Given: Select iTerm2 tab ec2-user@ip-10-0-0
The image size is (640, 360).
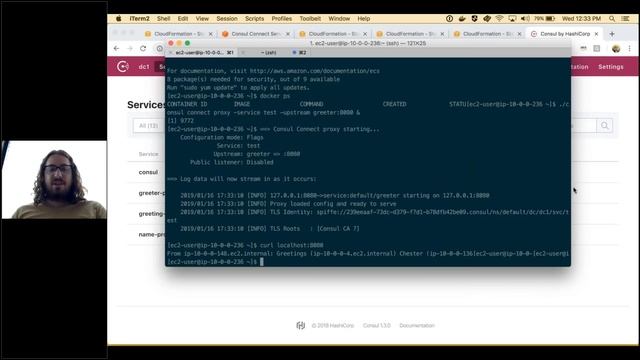Looking at the screenshot, I should pos(201,53).
